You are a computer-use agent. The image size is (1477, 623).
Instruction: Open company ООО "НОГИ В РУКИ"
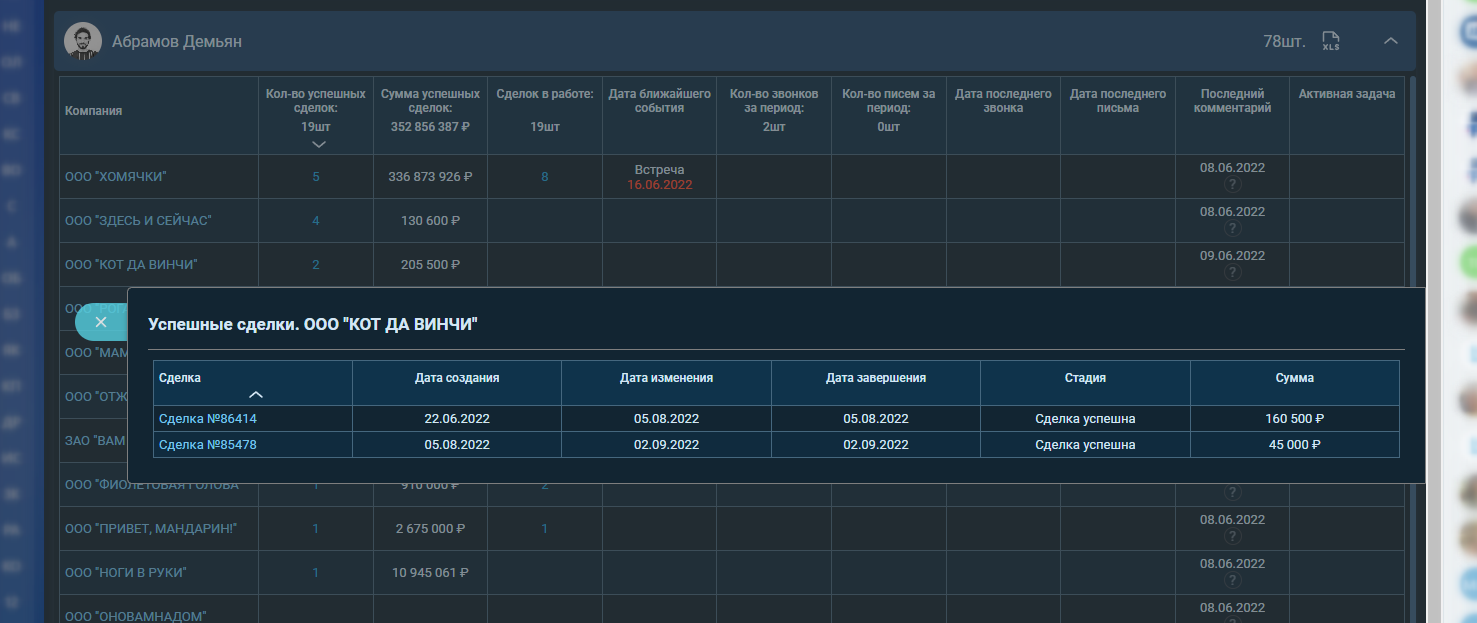point(126,573)
